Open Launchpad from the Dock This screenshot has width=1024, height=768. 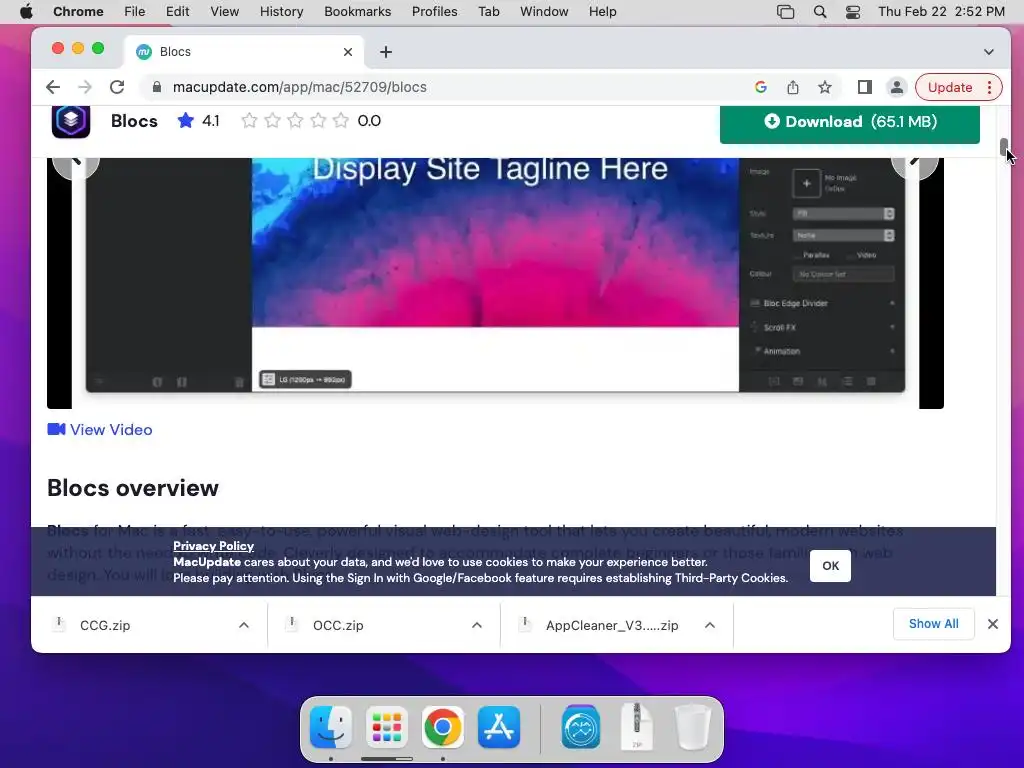387,727
